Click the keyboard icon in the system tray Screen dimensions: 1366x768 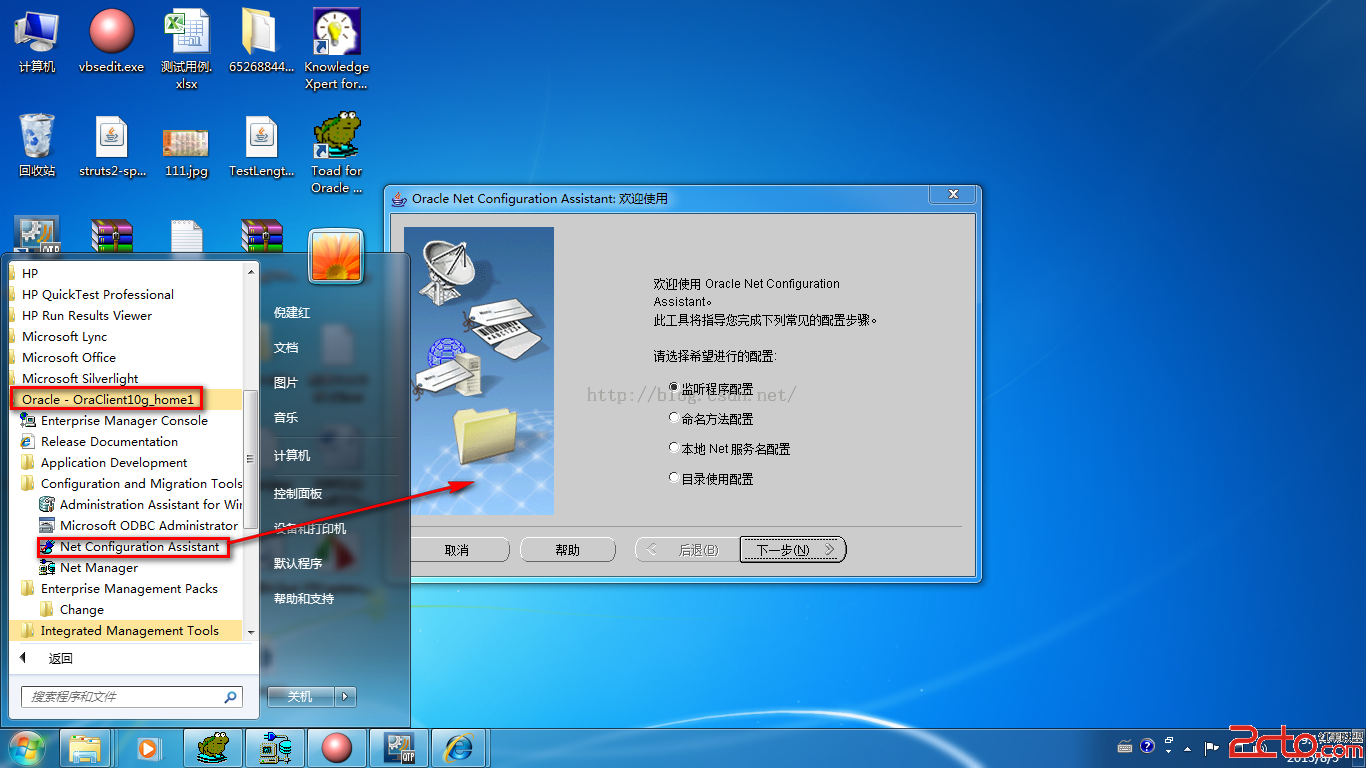pyautogui.click(x=1125, y=746)
